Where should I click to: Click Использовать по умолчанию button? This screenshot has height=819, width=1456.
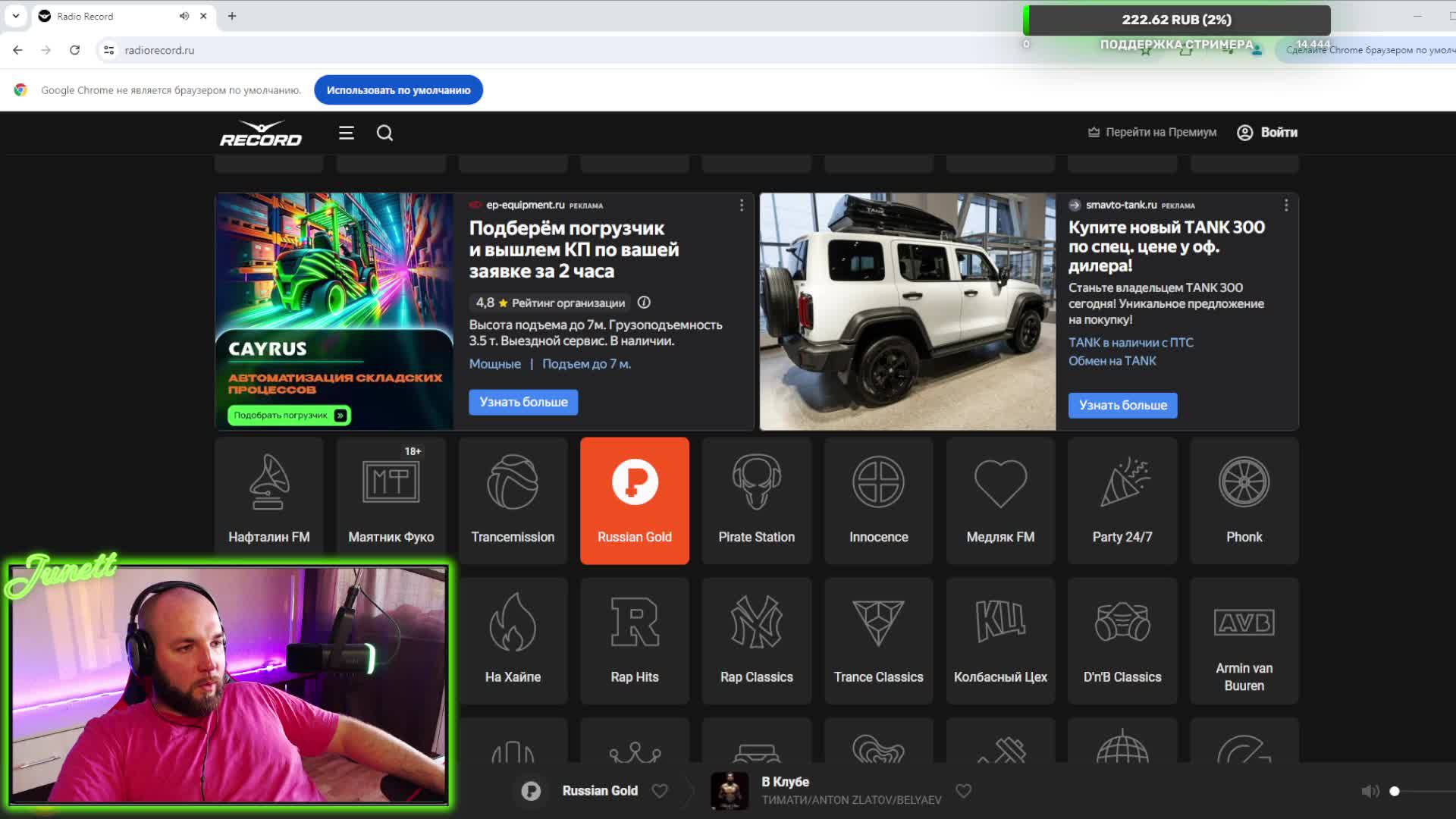pyautogui.click(x=398, y=90)
